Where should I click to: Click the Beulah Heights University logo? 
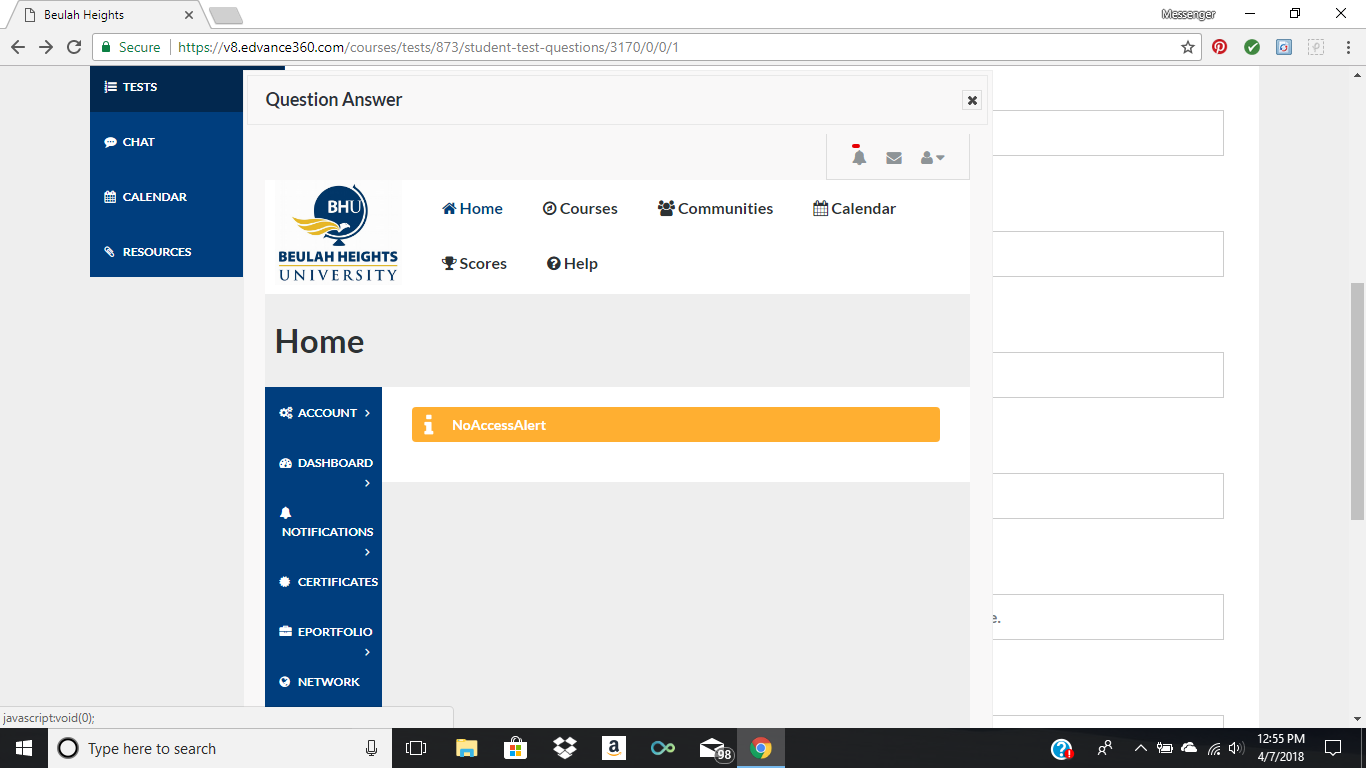337,235
